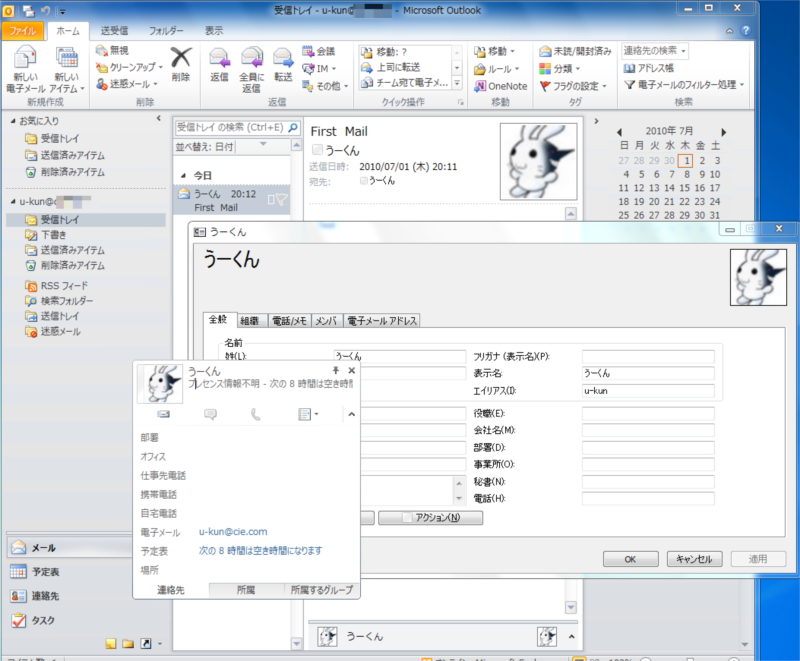Select July 15 in the date navigator
The image size is (800, 661).
[x=685, y=188]
